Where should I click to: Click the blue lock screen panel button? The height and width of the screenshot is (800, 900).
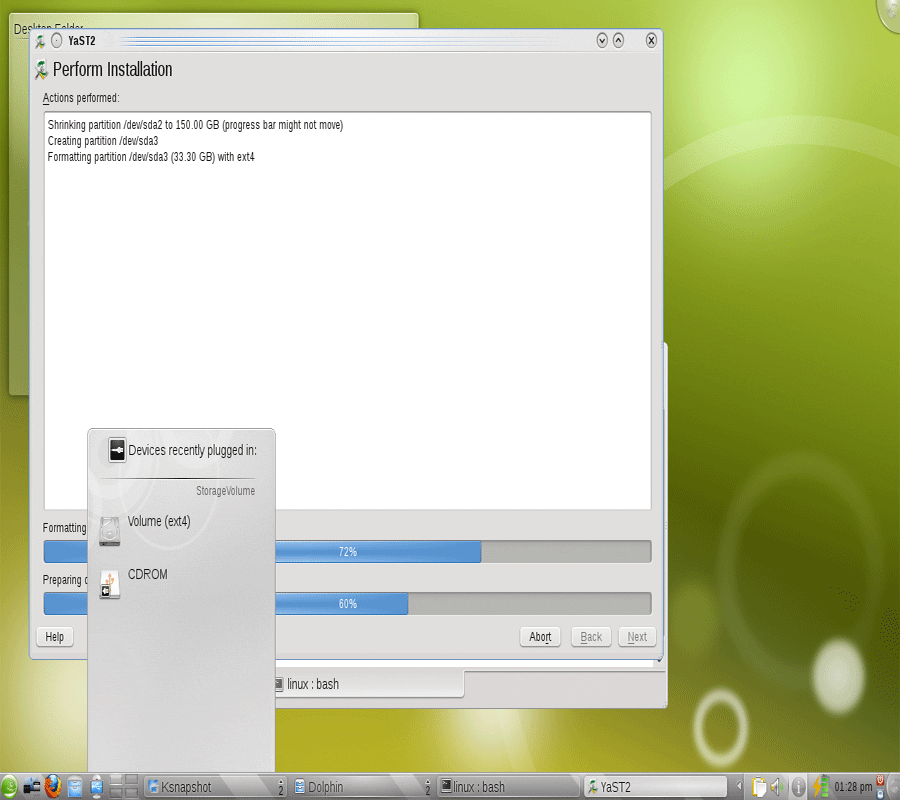pos(879,793)
